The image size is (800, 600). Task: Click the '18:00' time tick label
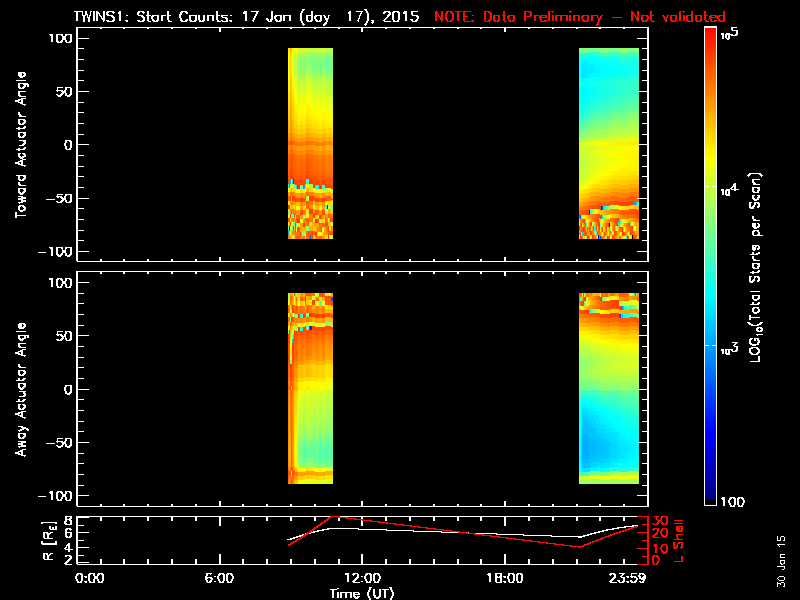[x=505, y=578]
